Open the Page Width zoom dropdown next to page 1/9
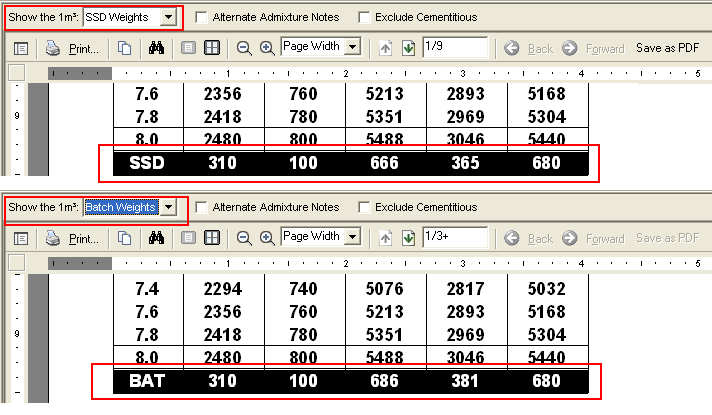Image resolution: width=712 pixels, height=415 pixels. pyautogui.click(x=353, y=47)
